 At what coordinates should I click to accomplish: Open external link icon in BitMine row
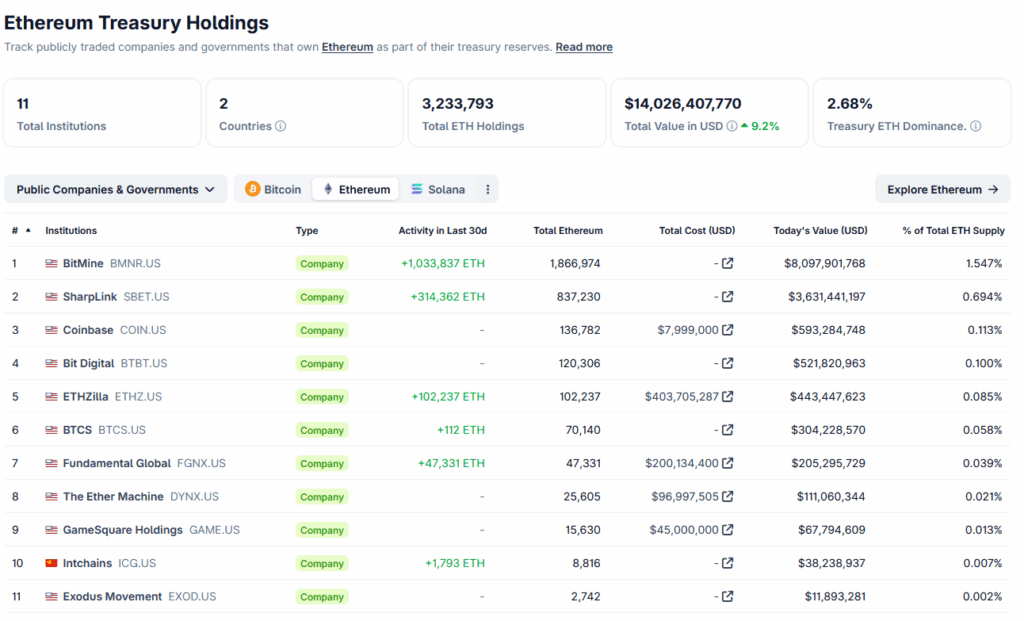tap(728, 263)
